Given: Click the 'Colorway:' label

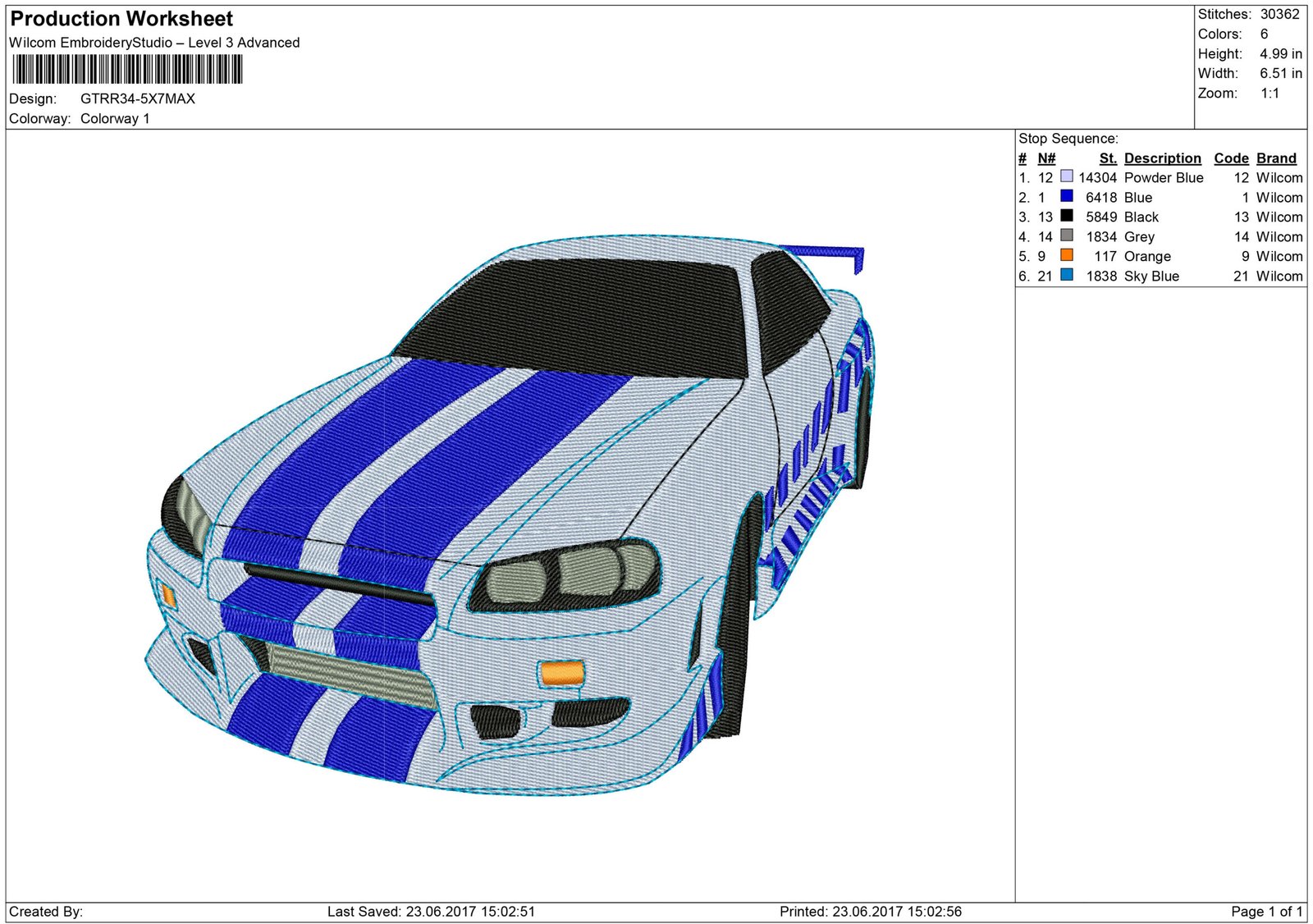Looking at the screenshot, I should pos(40,118).
